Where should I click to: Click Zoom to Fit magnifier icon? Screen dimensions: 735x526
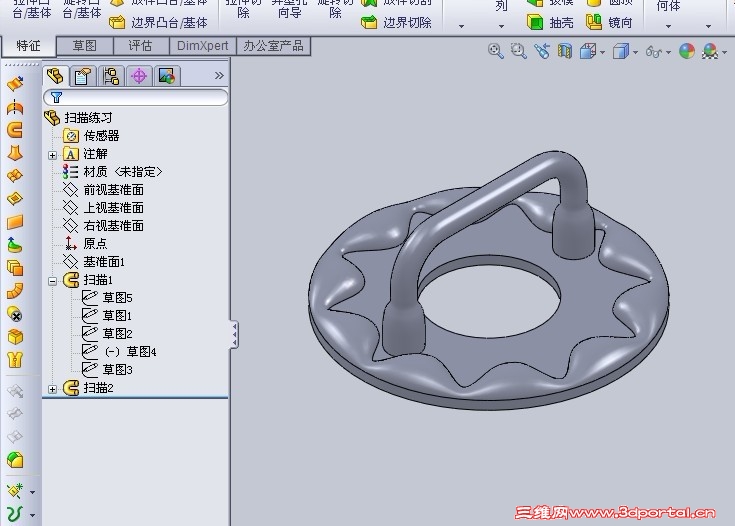click(x=495, y=51)
